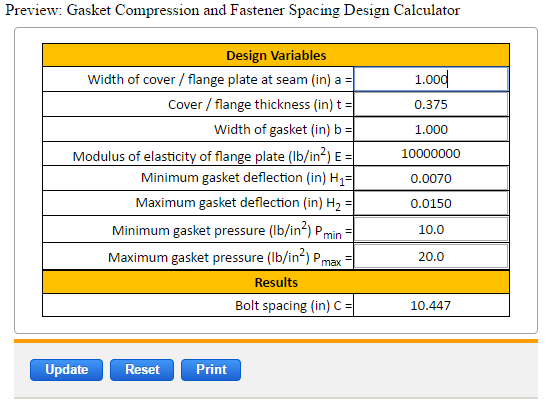Viewport: 546px width, 407px height.
Task: Click the bolt spacing result 10.447
Action: pos(431,305)
